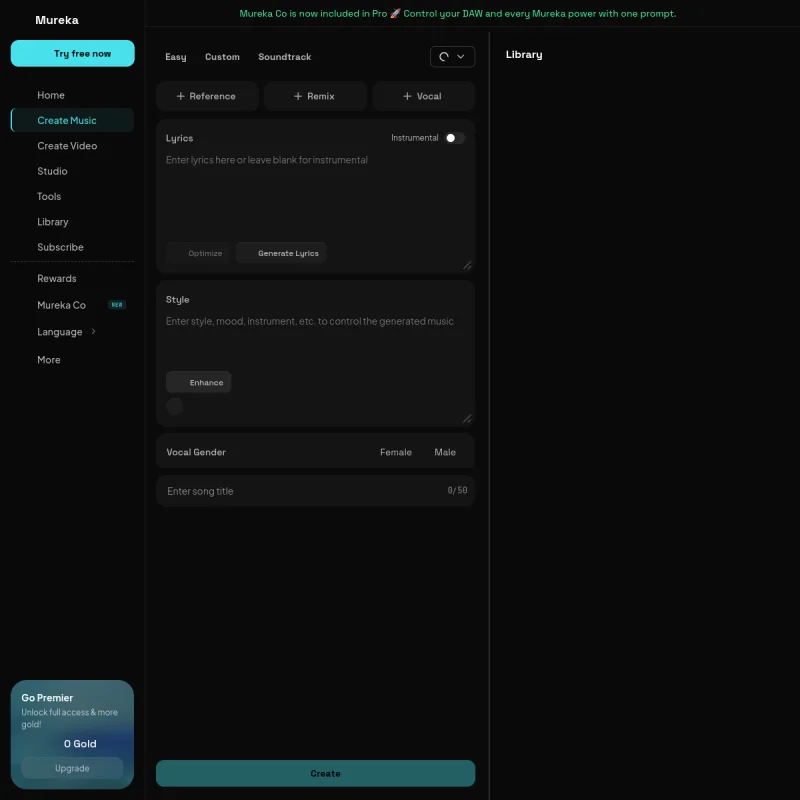Click into the lyrics text area
The width and height of the screenshot is (800, 800).
point(315,194)
